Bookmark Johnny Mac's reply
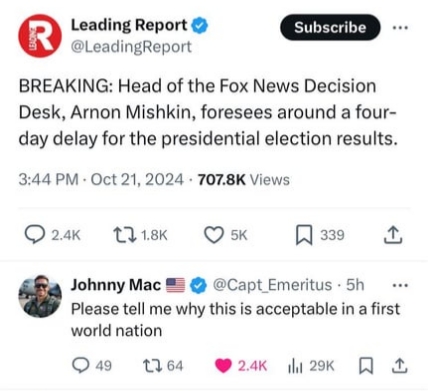 point(366,366)
